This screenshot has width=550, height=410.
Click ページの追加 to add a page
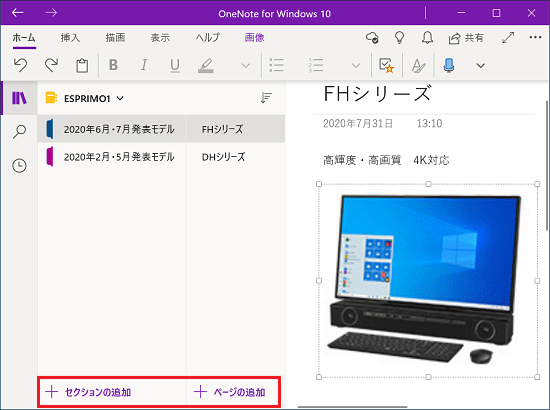pos(230,392)
